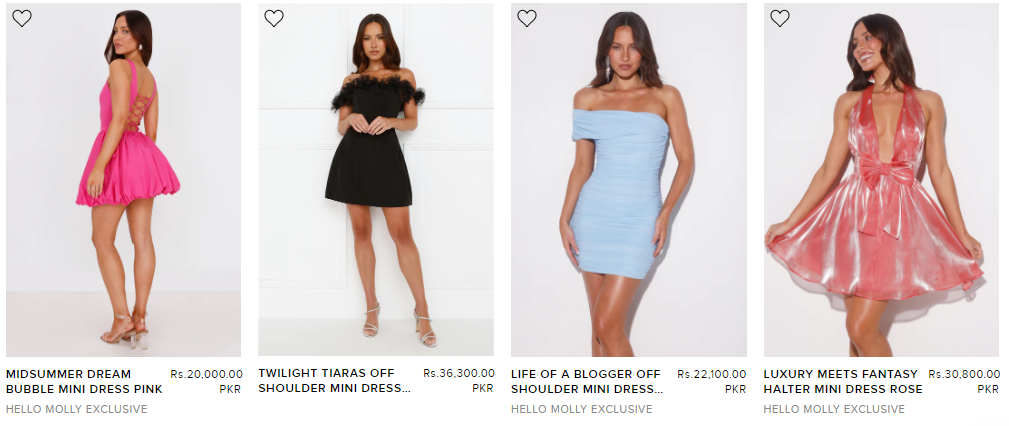View the pink bubble dress product photo
Screen dimensions: 1009x426
point(124,180)
